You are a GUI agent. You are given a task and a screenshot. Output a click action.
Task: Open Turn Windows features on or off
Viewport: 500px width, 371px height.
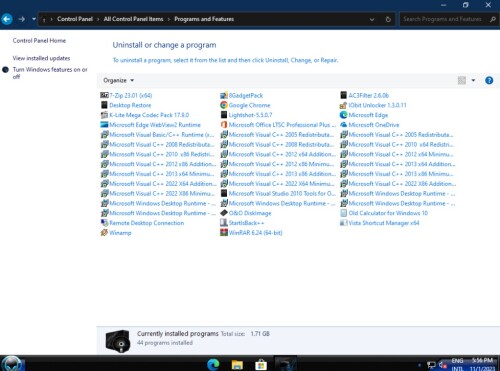[x=50, y=73]
